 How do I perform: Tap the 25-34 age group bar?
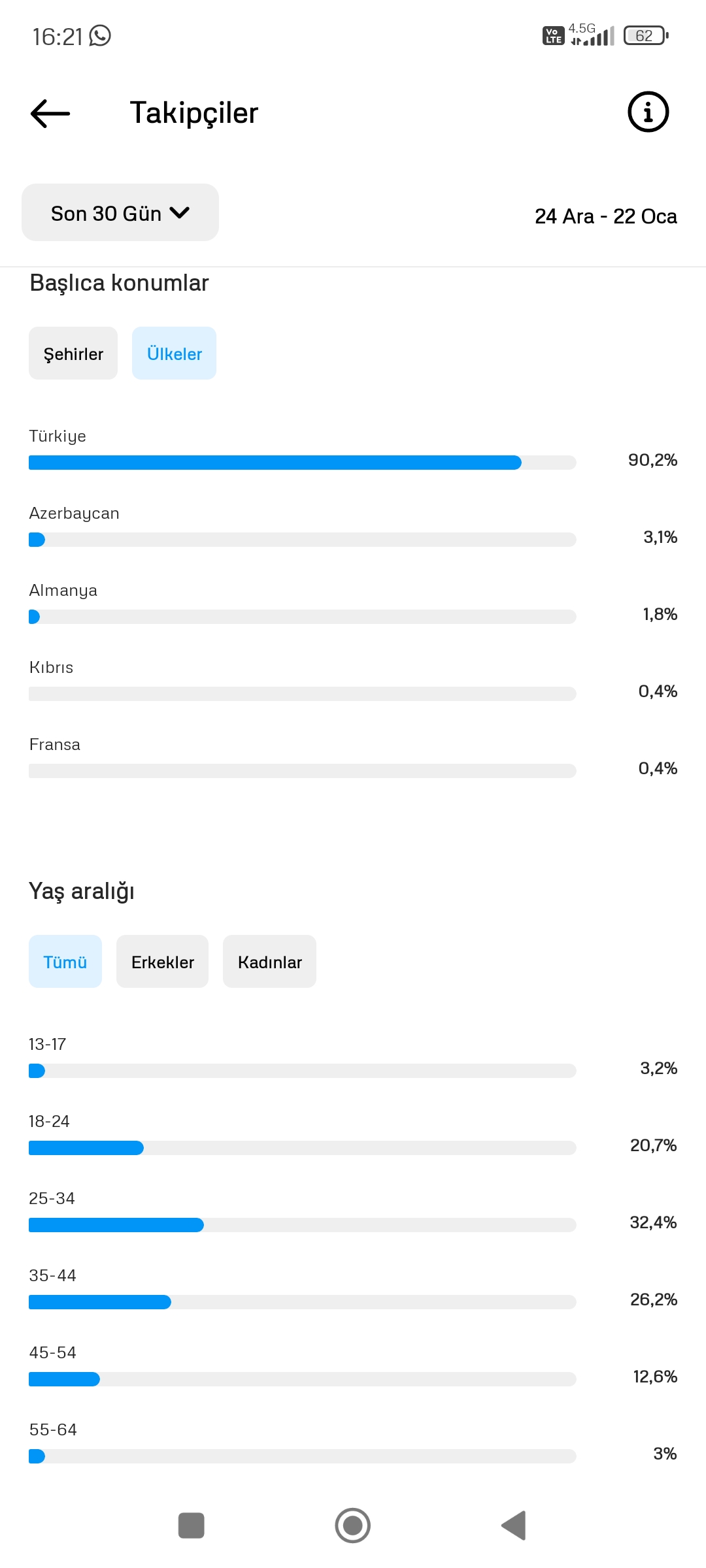pos(303,1225)
